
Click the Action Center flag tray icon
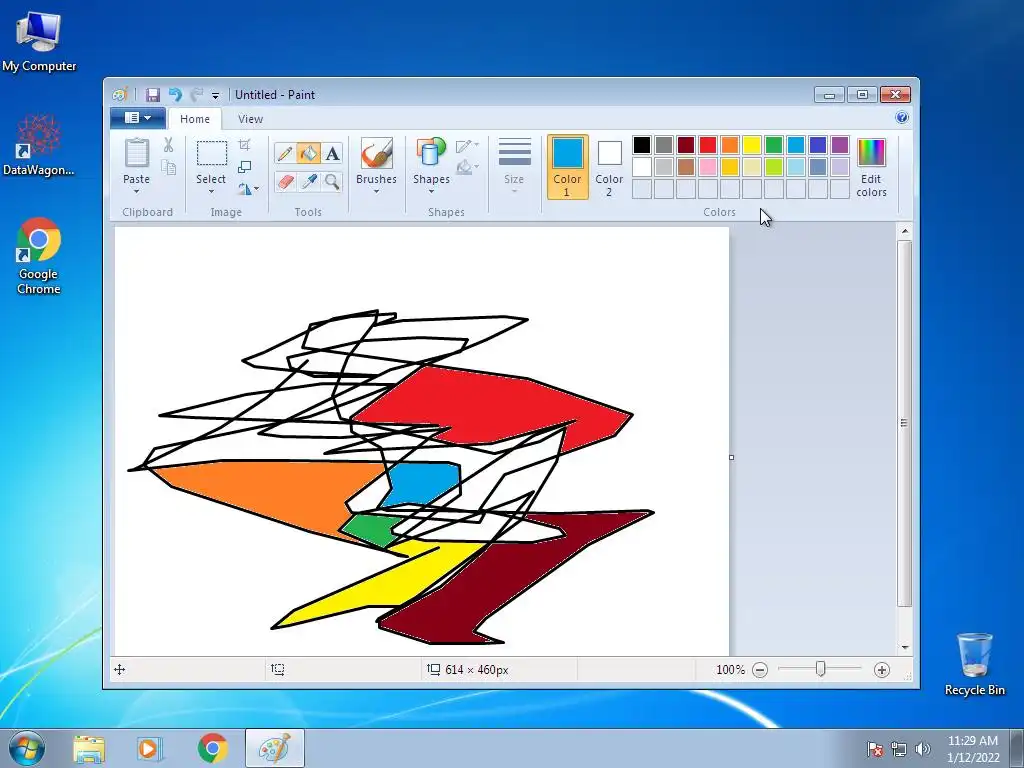(x=875, y=750)
